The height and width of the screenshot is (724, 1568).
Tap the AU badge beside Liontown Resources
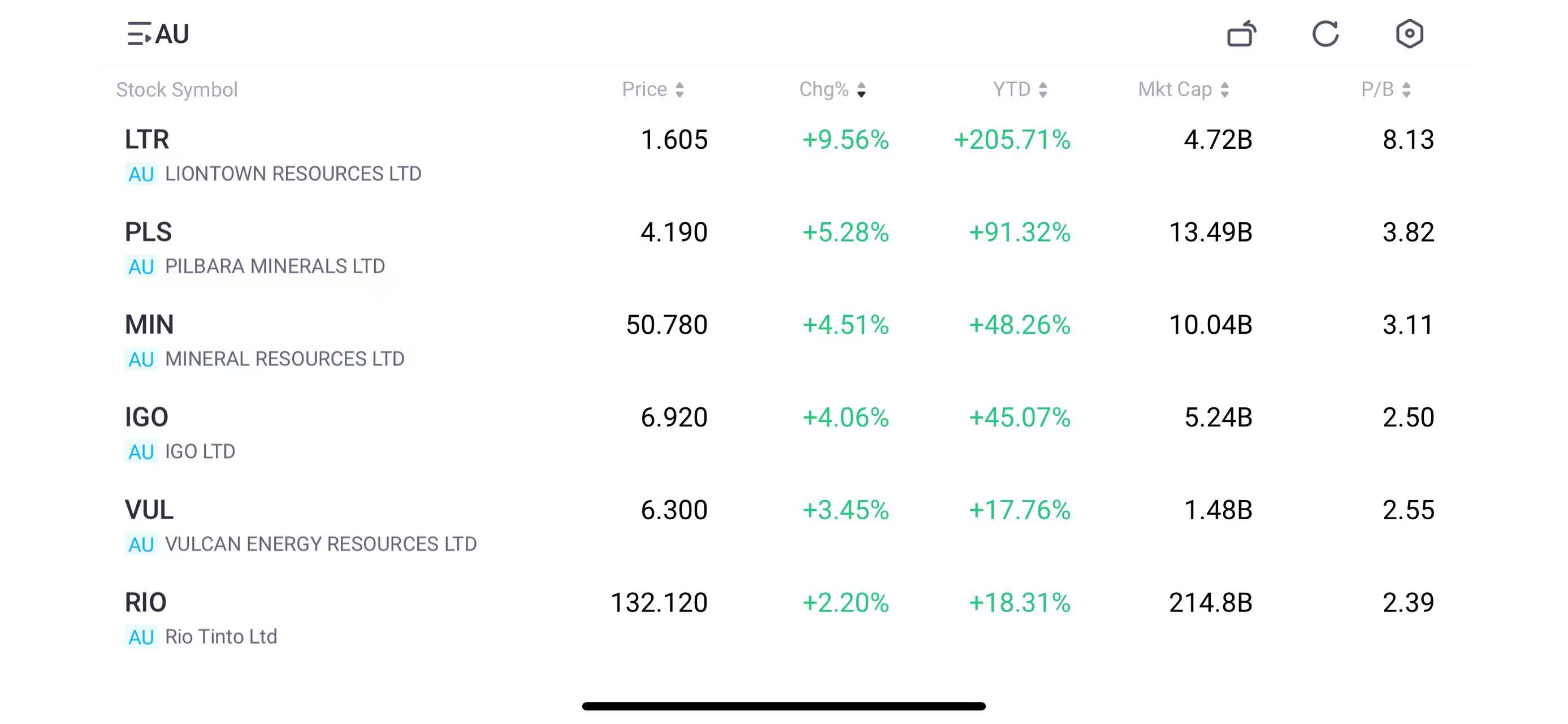141,174
